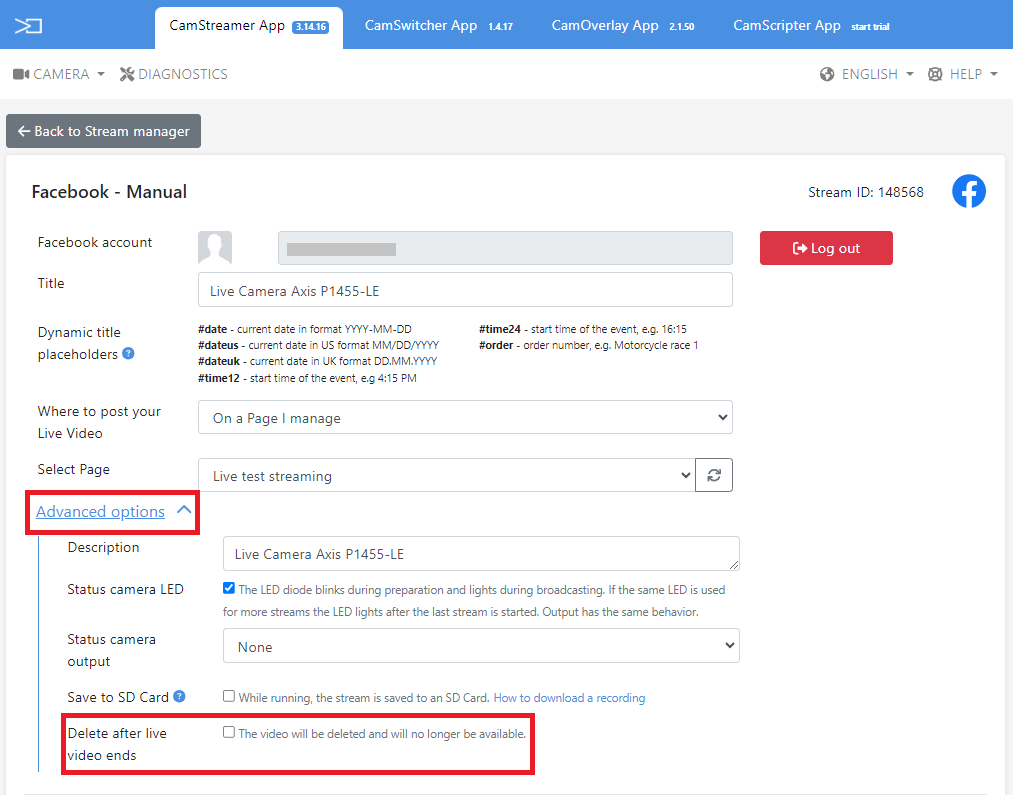Switch to CamStreamer App tab

(249, 28)
